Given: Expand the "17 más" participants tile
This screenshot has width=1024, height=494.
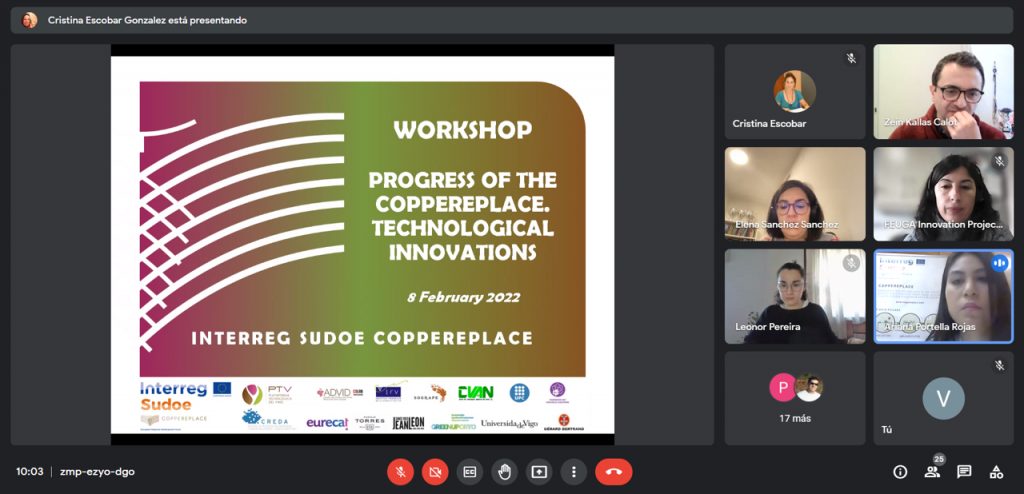Looking at the screenshot, I should (794, 396).
